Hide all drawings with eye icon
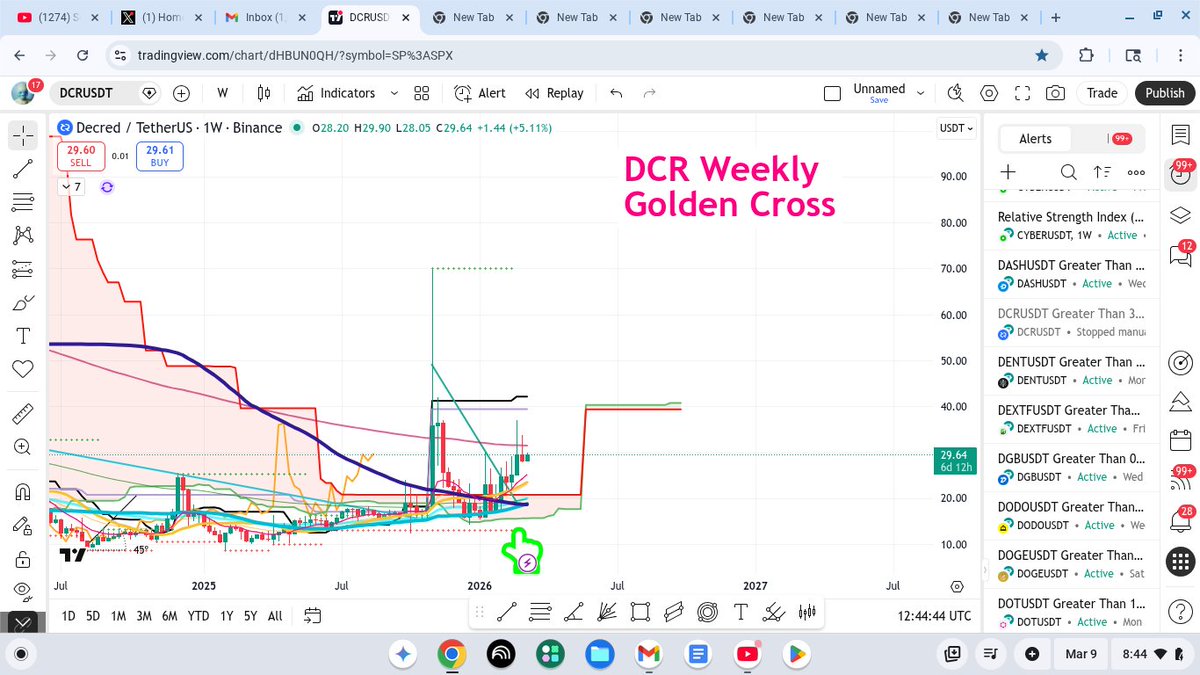 pos(23,590)
